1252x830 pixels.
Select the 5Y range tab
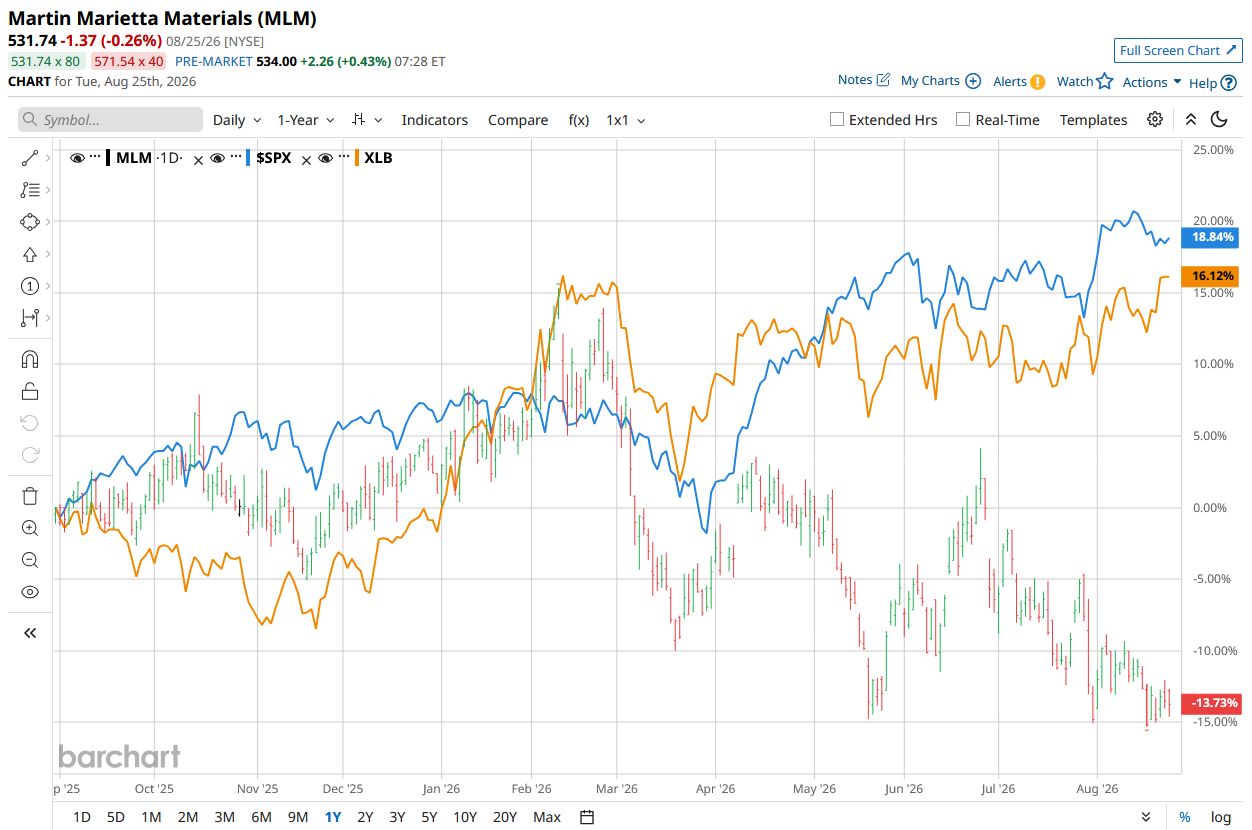(x=429, y=817)
